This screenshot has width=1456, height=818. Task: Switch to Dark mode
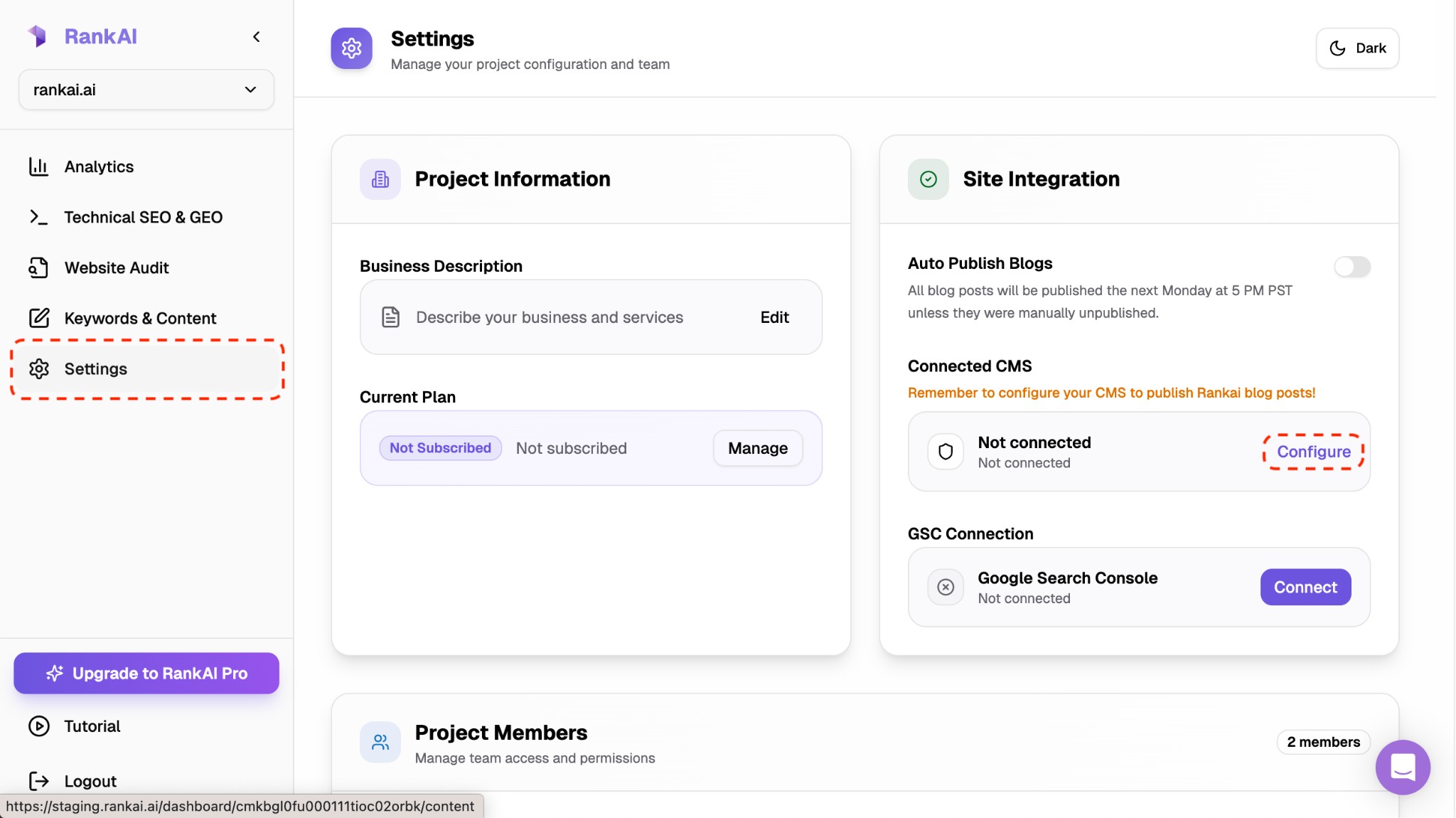(1356, 48)
